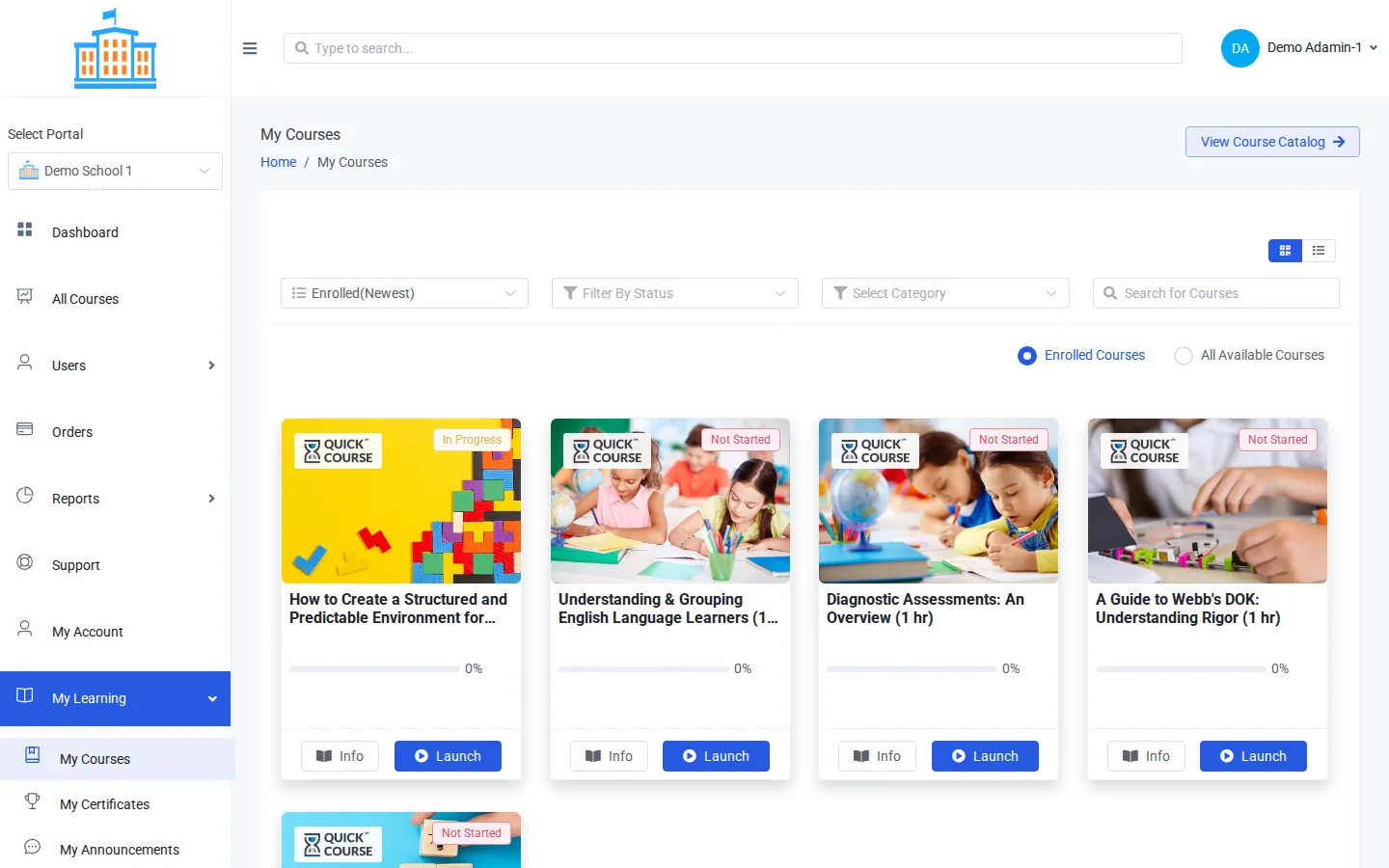Click progress bar of Structured Environment course
Image resolution: width=1389 pixels, height=868 pixels.
(374, 668)
